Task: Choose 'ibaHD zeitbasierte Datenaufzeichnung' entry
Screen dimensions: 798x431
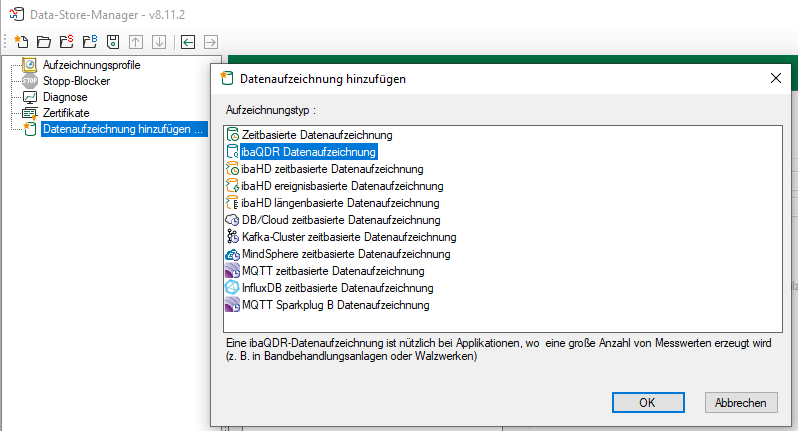Action: click(x=332, y=168)
